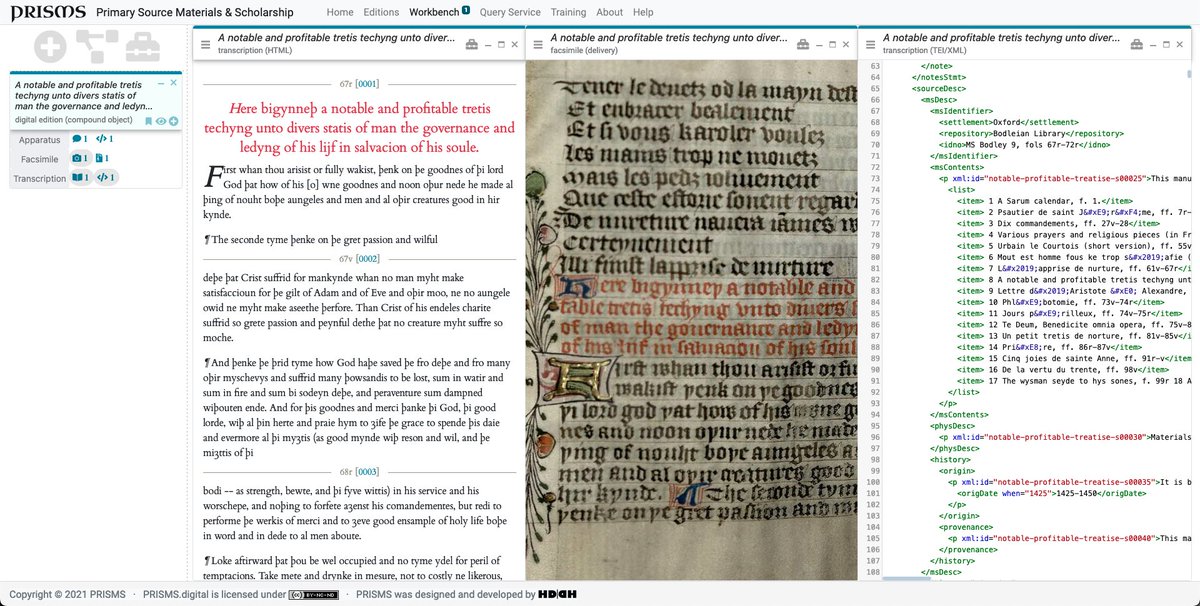
Task: Click toolbox icon in HTML transcription panel
Action: (x=473, y=44)
